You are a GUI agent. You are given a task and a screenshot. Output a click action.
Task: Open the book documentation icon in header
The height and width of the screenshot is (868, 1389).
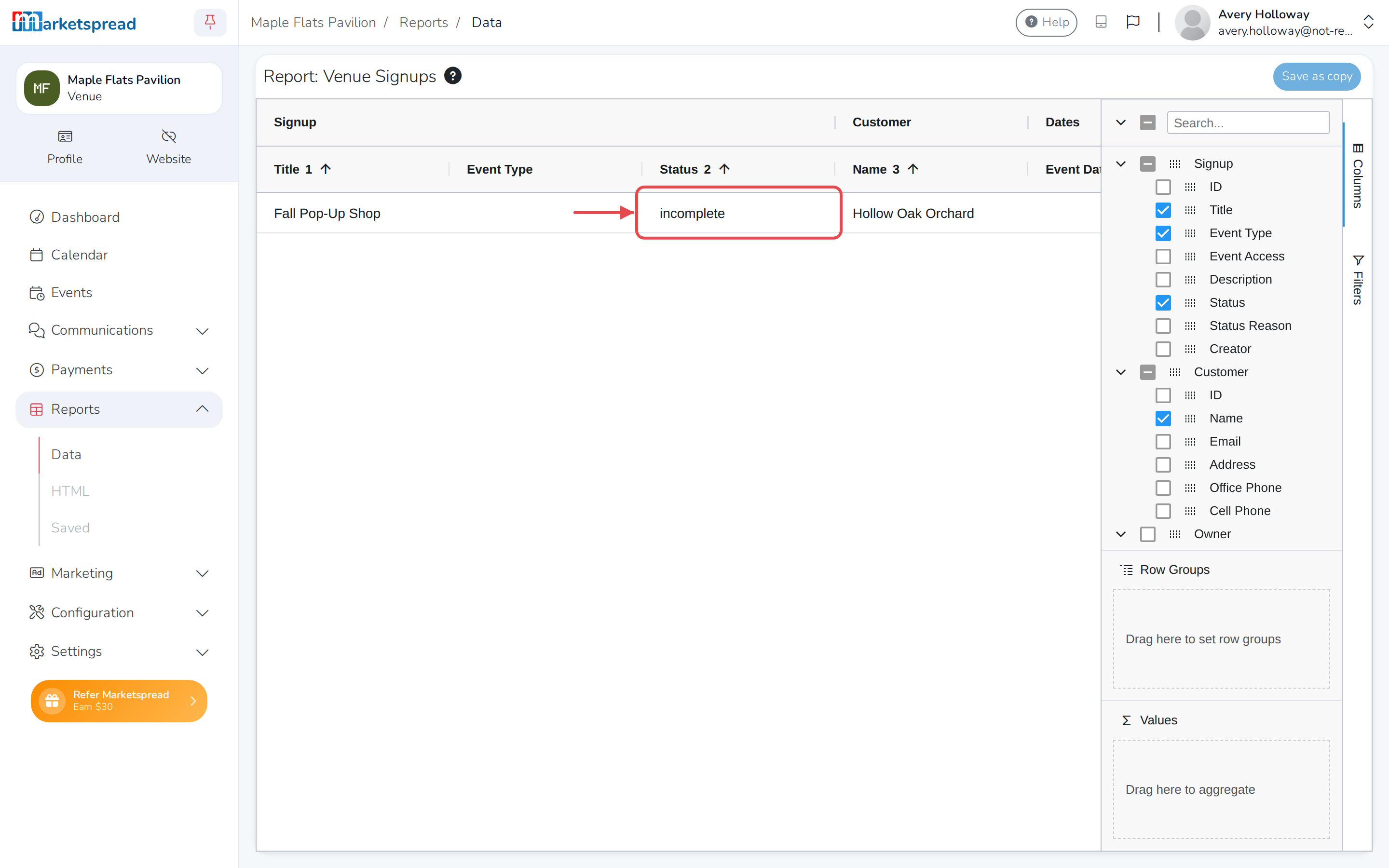coord(1101,22)
